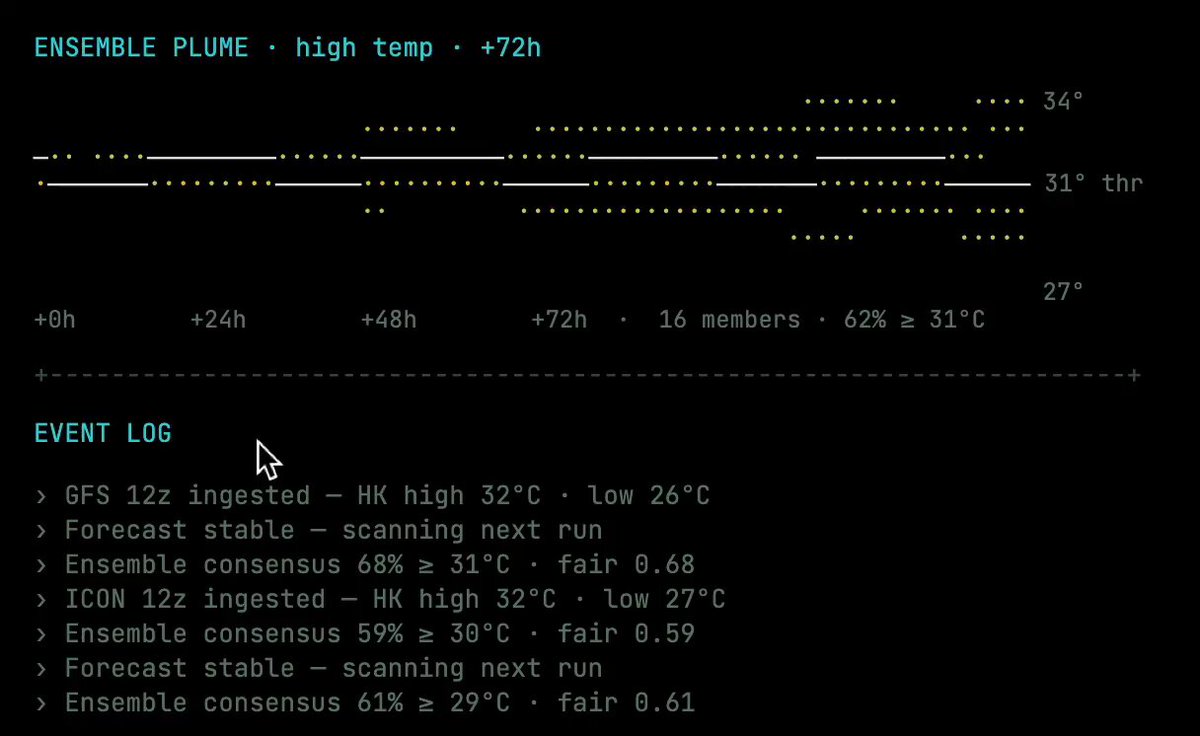
Task: Click the Ensemble consensus 59% log line
Action: click(x=364, y=634)
